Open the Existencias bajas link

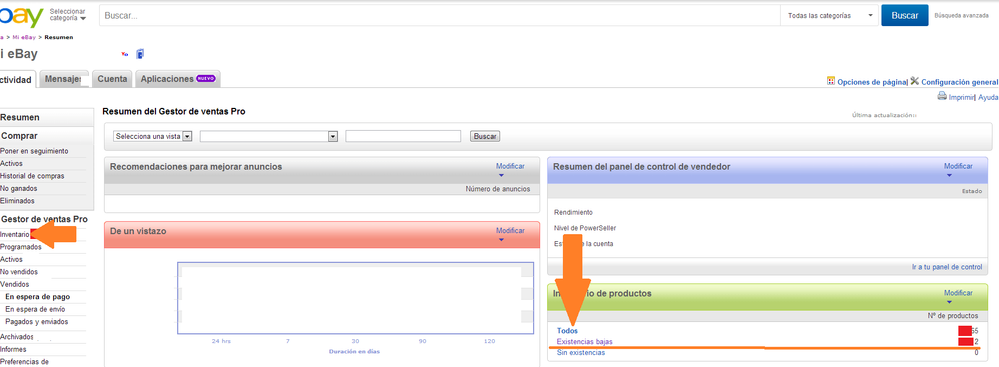(x=585, y=342)
